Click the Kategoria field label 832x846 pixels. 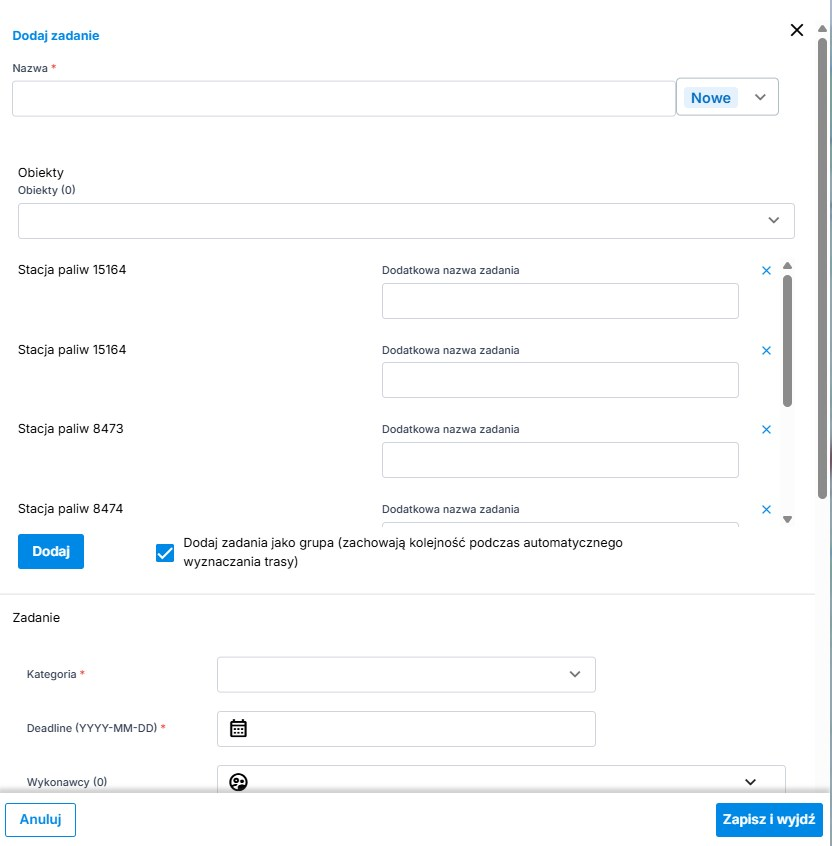pyautogui.click(x=51, y=674)
